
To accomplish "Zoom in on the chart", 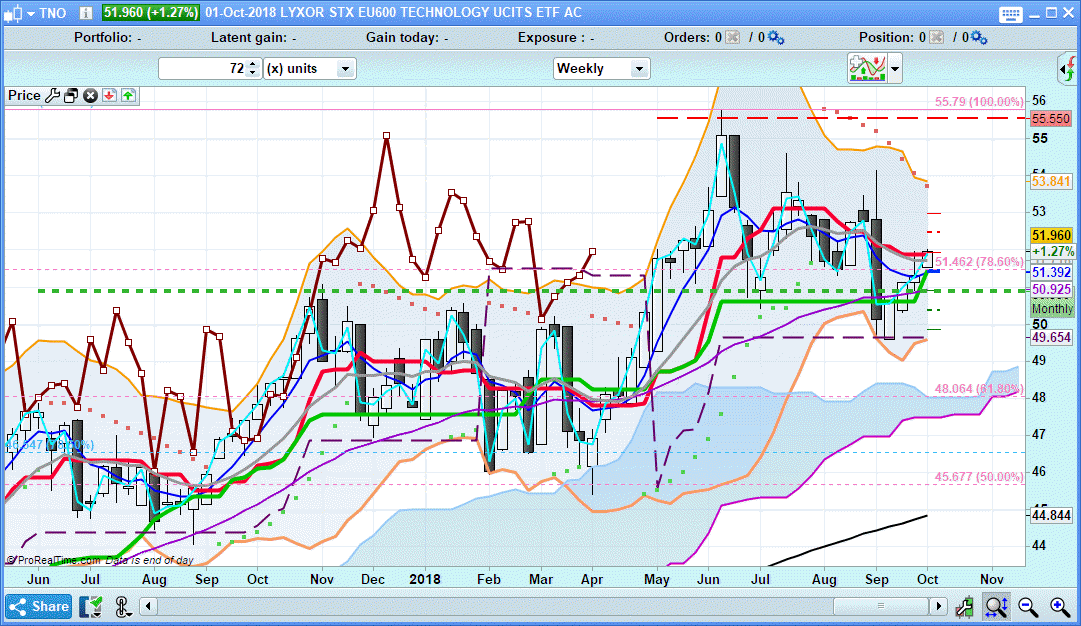I will [x=1060, y=607].
